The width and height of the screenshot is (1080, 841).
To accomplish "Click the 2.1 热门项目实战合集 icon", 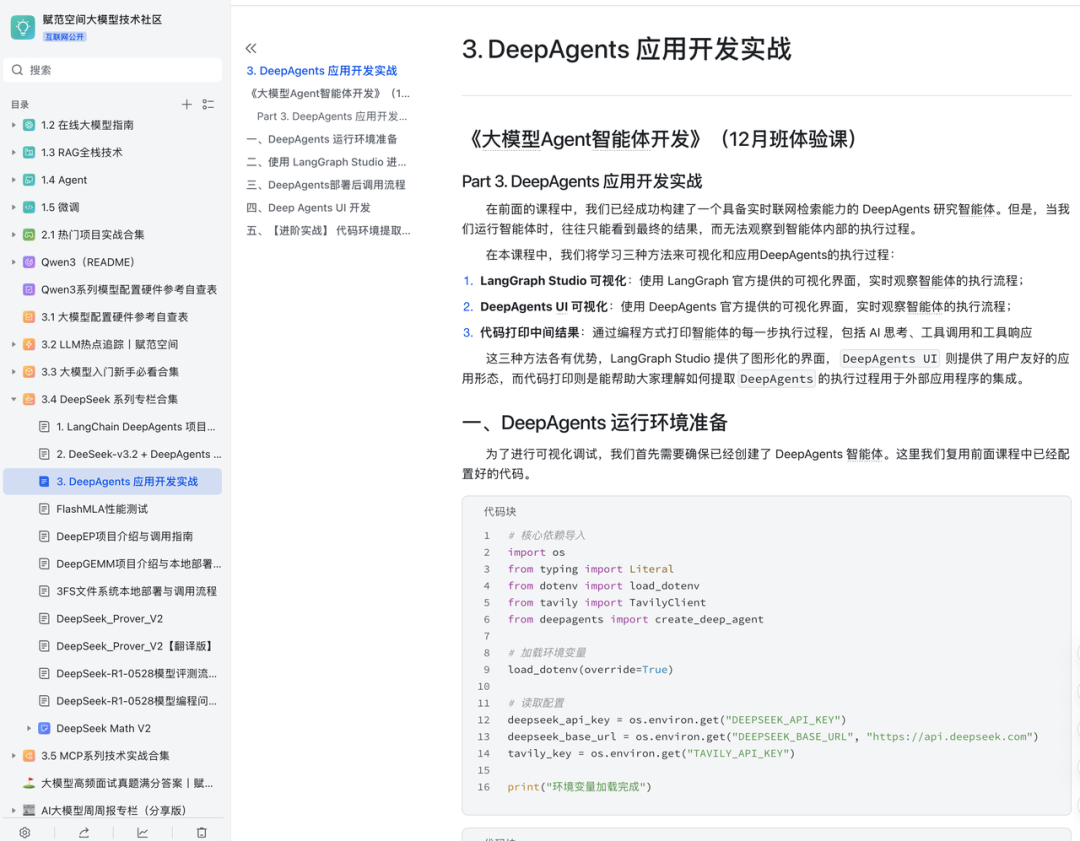I will click(x=29, y=235).
